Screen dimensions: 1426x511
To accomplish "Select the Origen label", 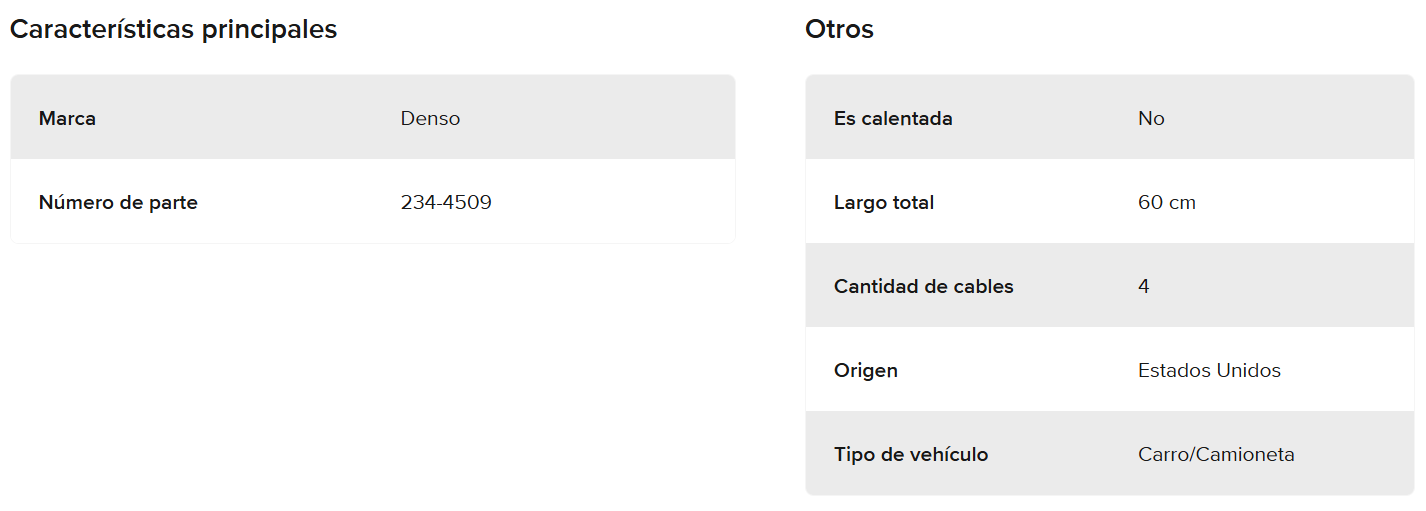I will [x=866, y=371].
